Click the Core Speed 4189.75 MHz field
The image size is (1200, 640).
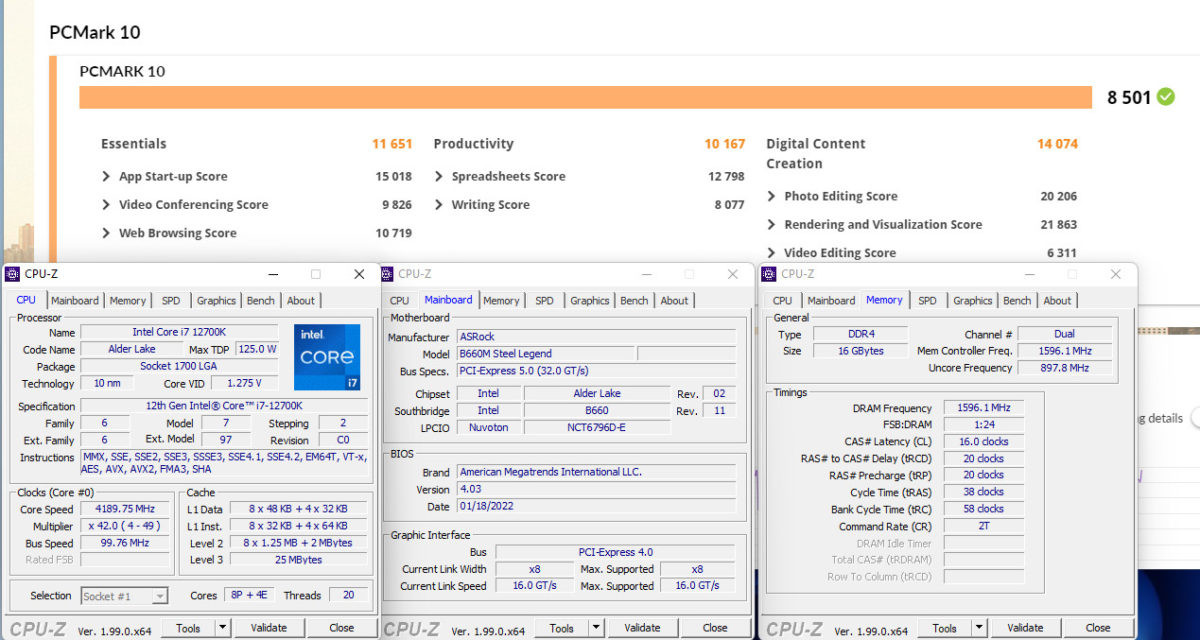point(126,509)
